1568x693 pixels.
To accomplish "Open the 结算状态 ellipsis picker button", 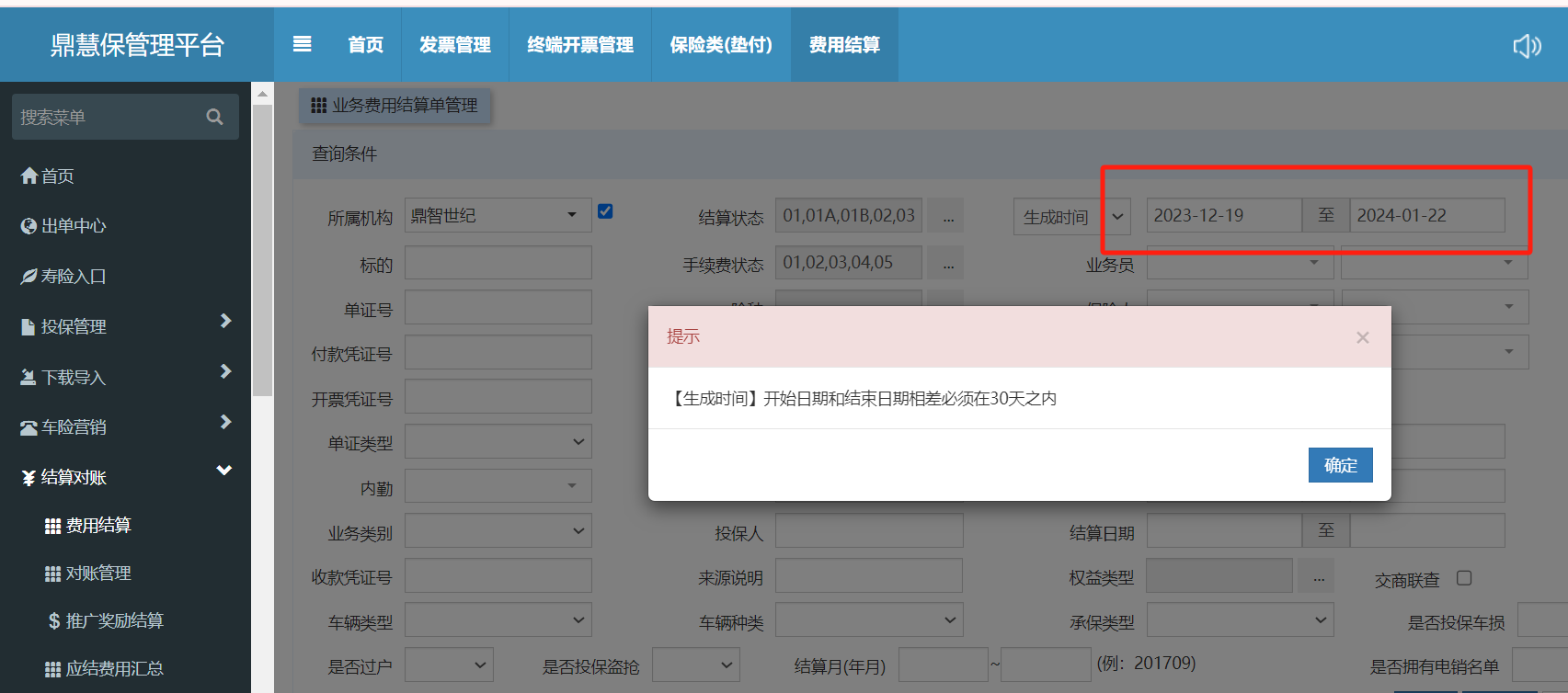I will pyautogui.click(x=947, y=216).
